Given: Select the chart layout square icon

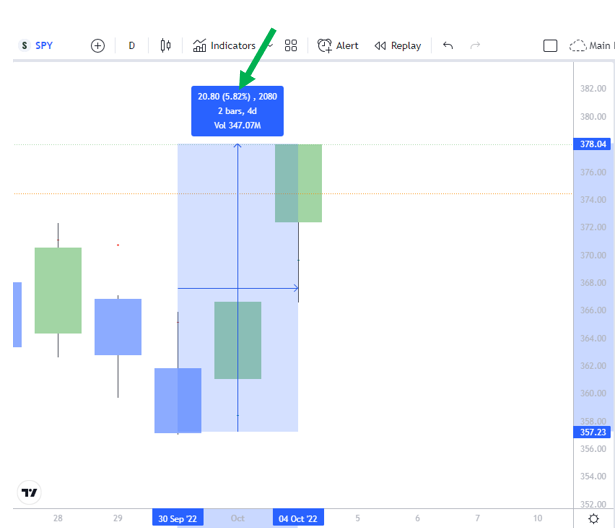Looking at the screenshot, I should pos(550,46).
